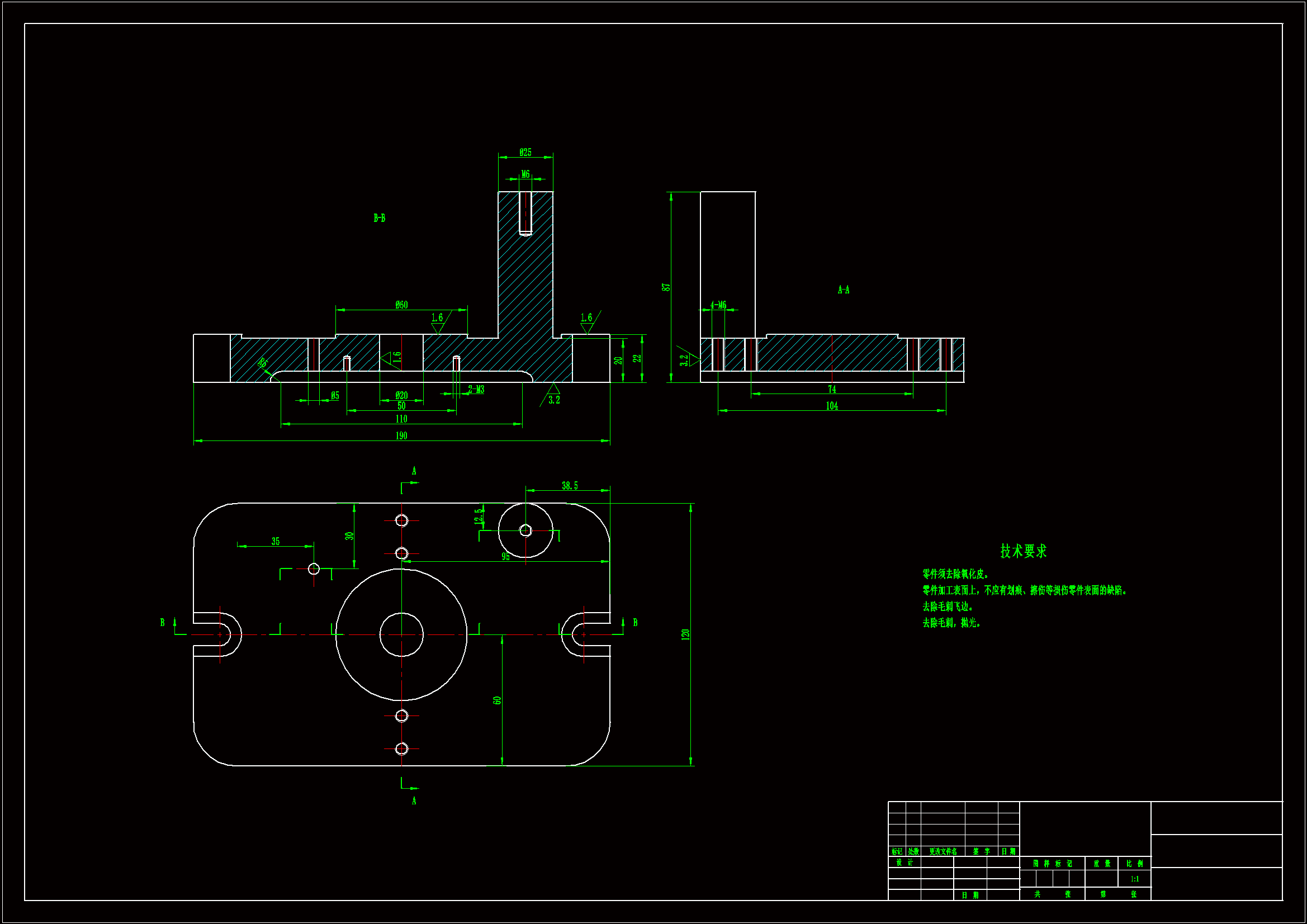Select the 190 overall length dimension
The height and width of the screenshot is (924, 1307).
[x=401, y=436]
